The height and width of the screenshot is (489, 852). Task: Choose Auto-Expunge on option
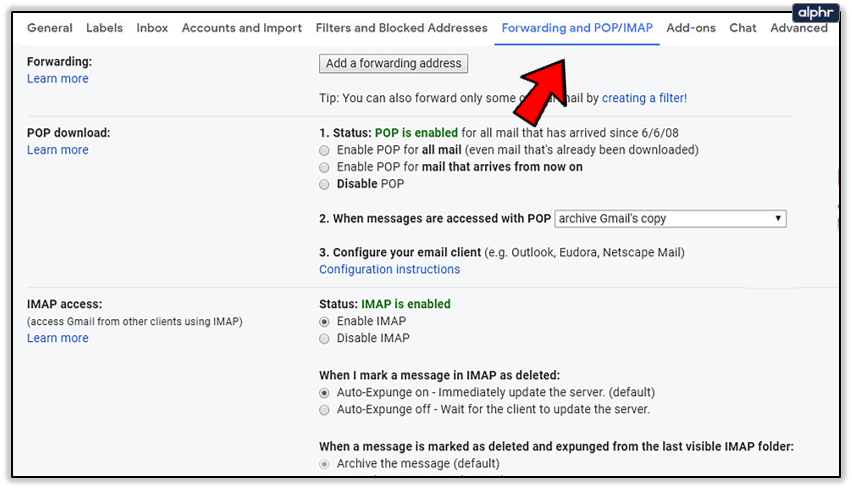[x=324, y=393]
